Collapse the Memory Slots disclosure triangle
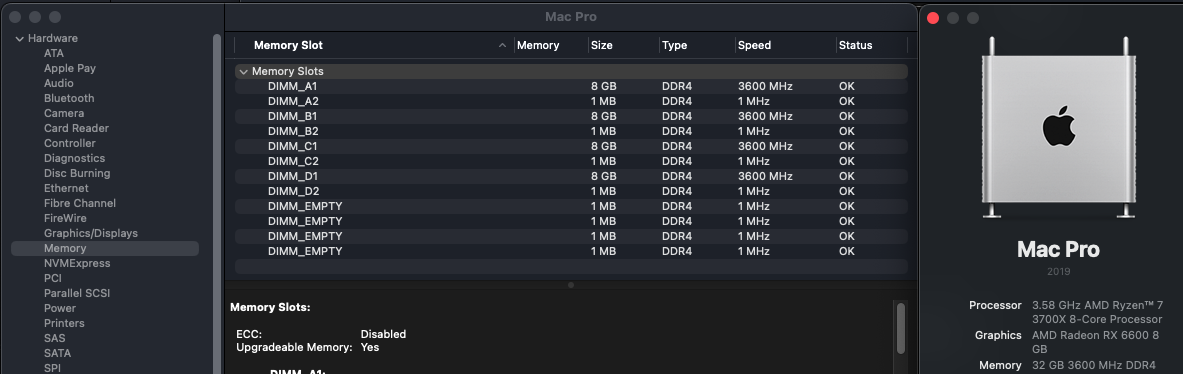The image size is (1183, 374). [243, 72]
